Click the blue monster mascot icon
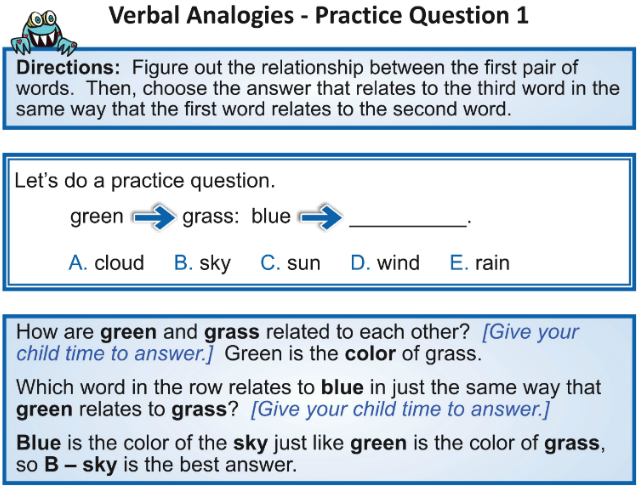The width and height of the screenshot is (639, 490). (44, 33)
